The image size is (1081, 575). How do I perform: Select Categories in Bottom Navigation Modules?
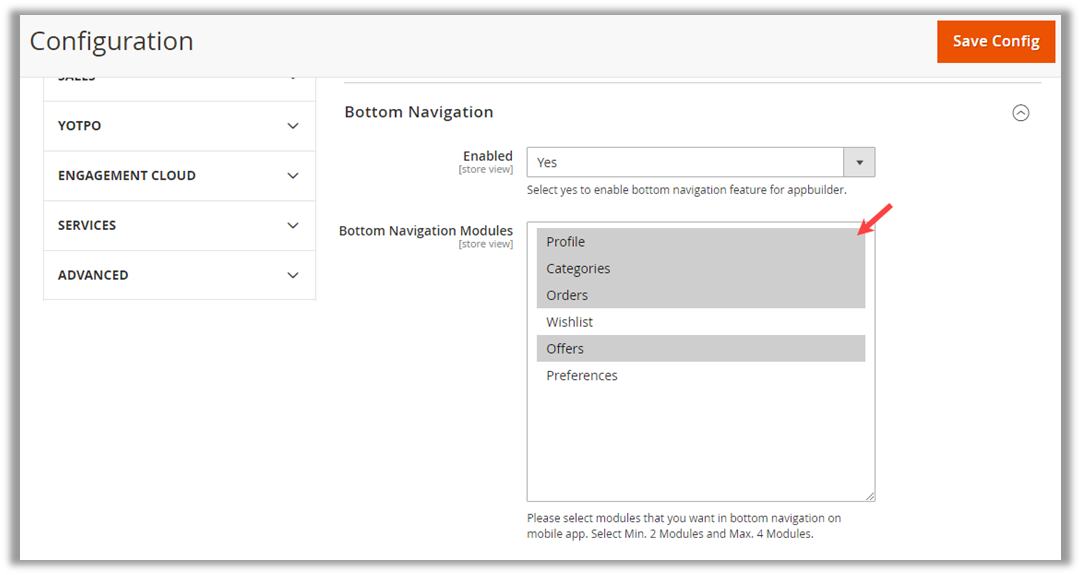578,269
